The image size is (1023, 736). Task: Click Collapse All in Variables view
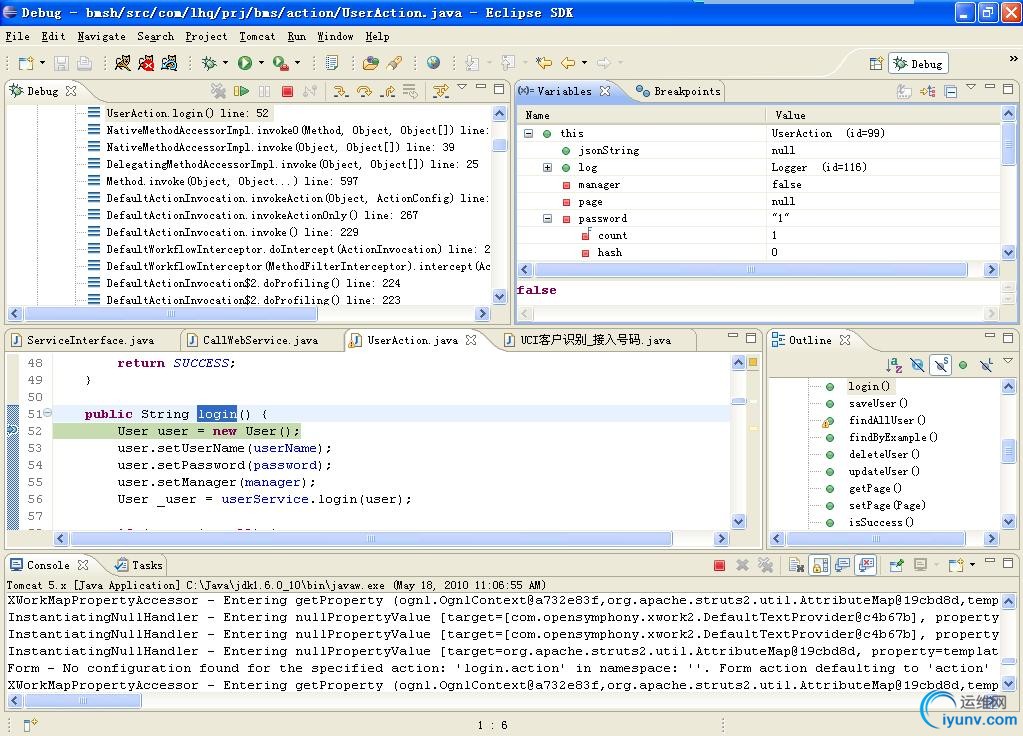point(951,91)
